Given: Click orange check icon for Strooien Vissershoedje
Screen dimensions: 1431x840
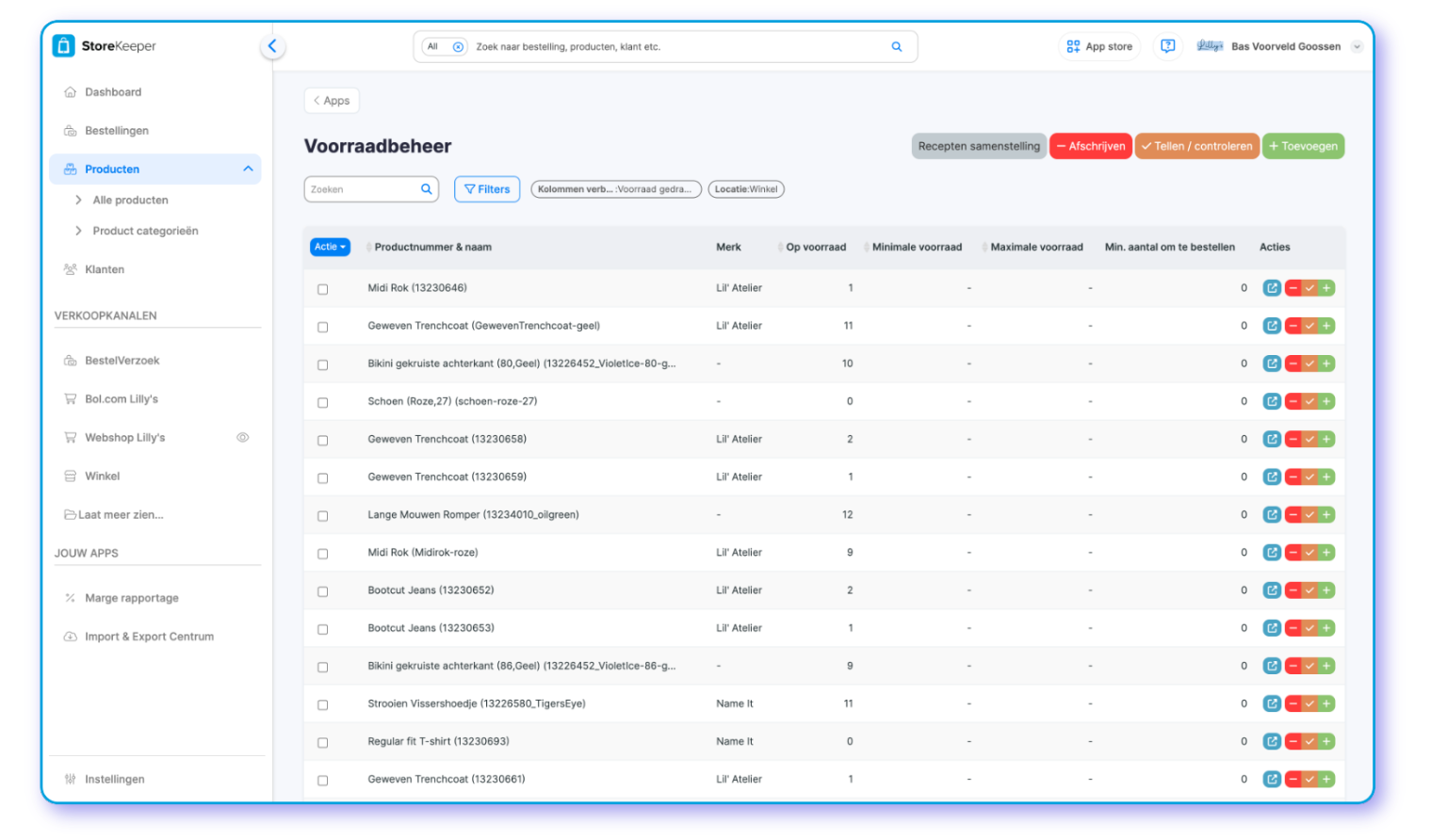Looking at the screenshot, I should pyautogui.click(x=1309, y=703).
